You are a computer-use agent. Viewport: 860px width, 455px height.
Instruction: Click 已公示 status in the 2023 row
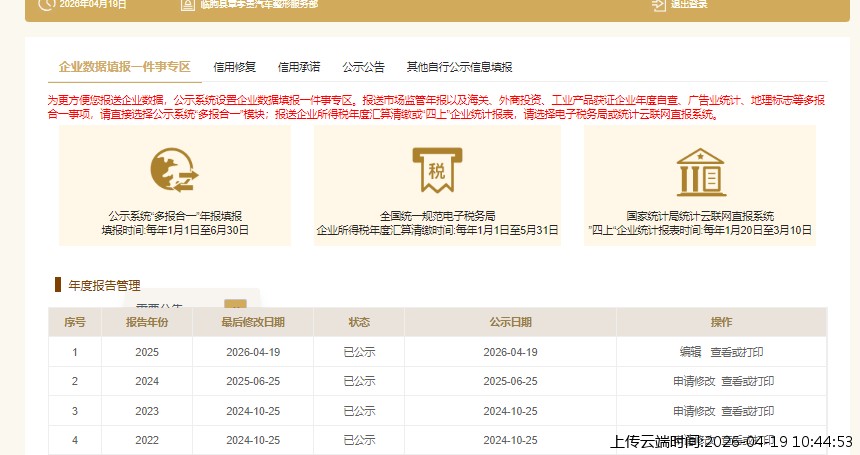(359, 411)
